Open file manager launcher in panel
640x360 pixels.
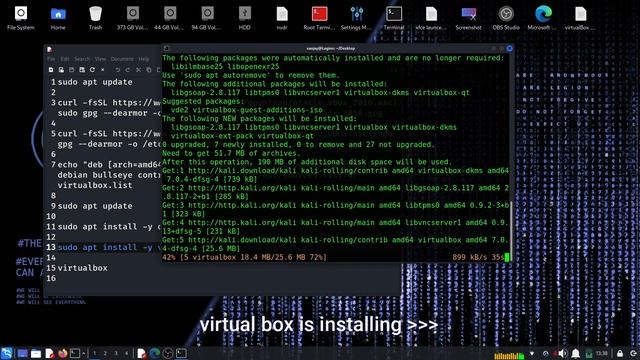pos(36,353)
